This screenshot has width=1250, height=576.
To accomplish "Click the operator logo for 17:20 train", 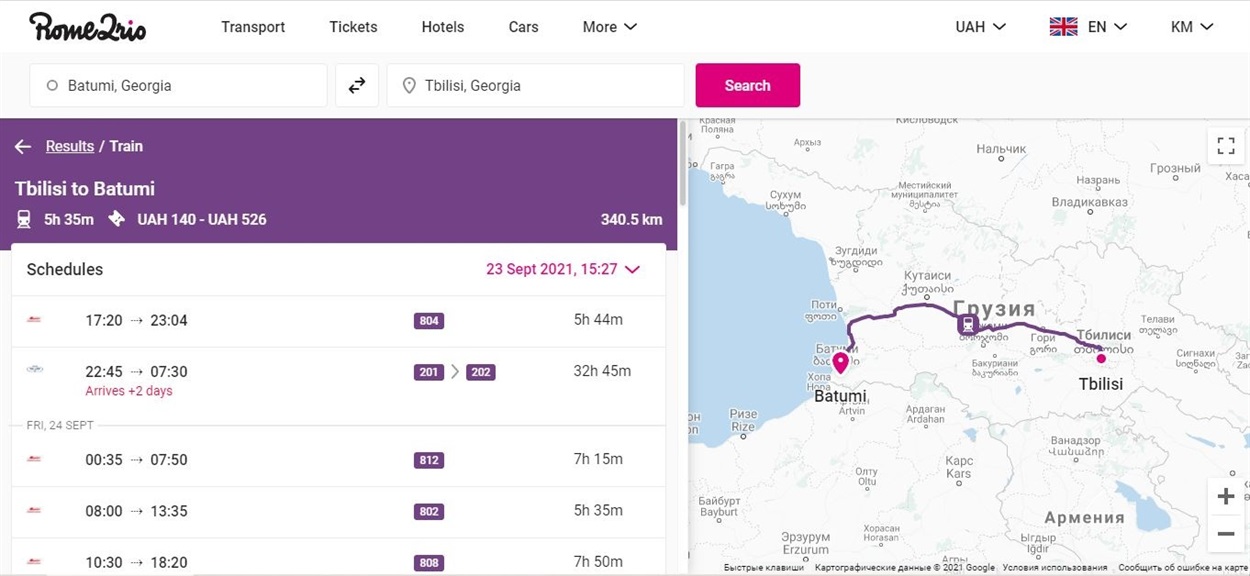I will 34,320.
